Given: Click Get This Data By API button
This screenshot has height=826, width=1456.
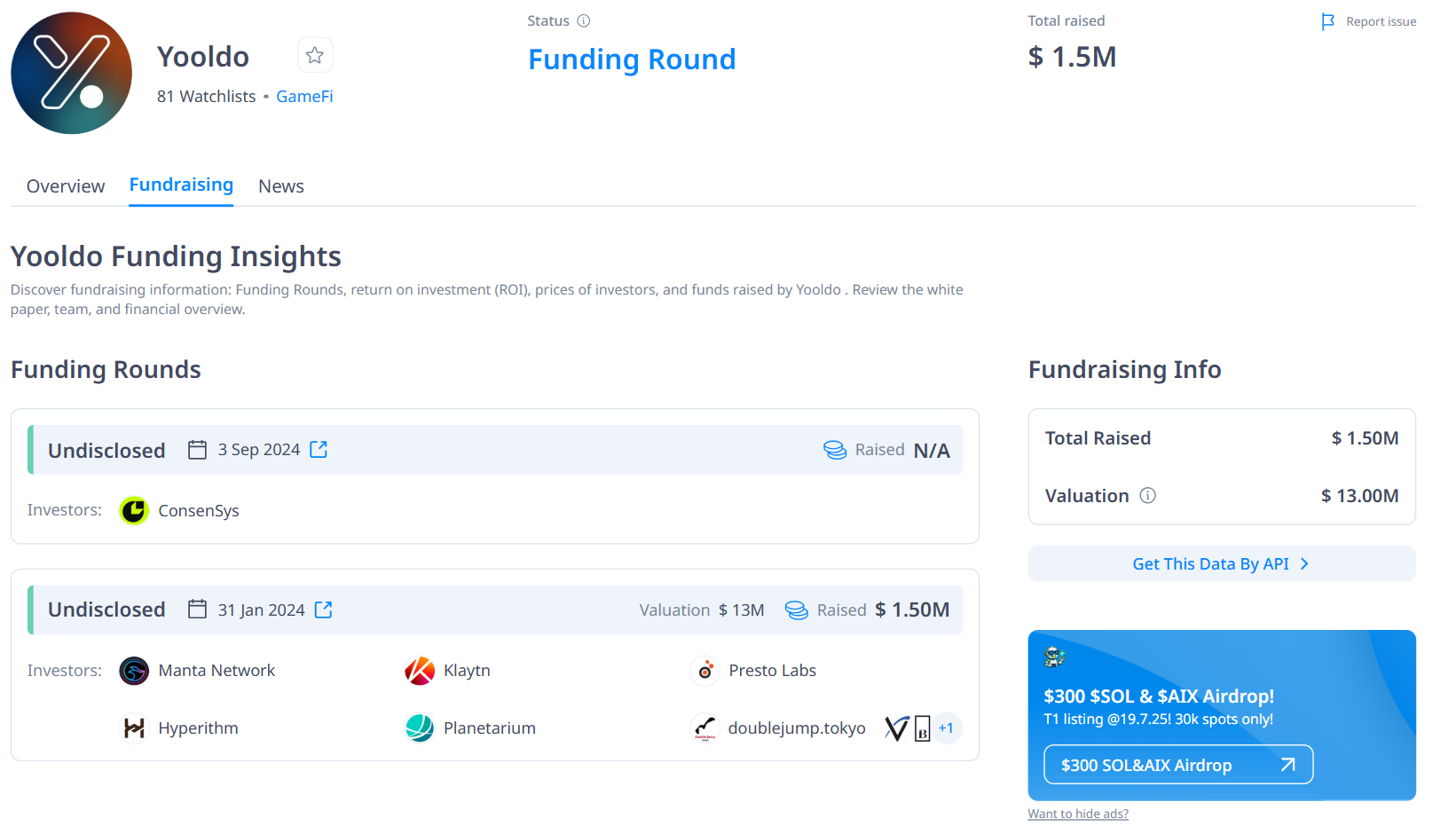Looking at the screenshot, I should pyautogui.click(x=1222, y=564).
